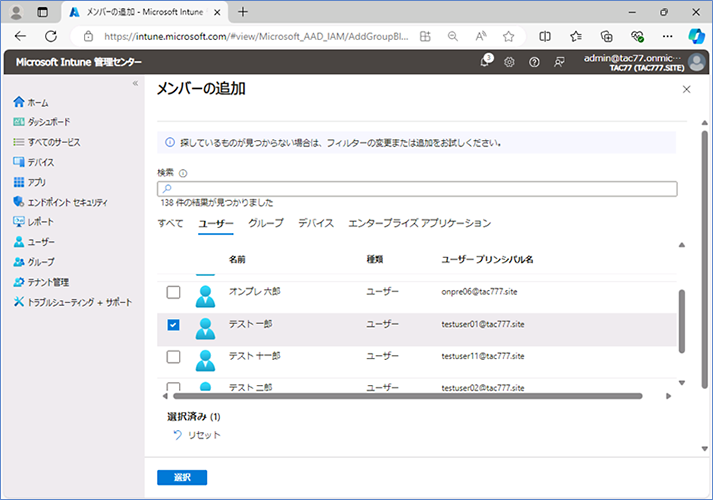The width and height of the screenshot is (713, 500).
Task: Open browser essentials heart icon
Action: [x=637, y=36]
